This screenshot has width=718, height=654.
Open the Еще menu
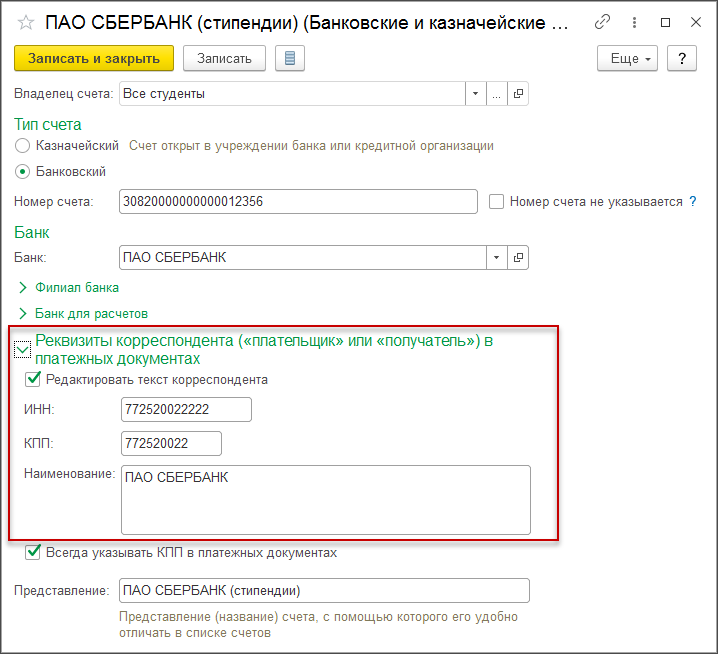click(x=627, y=58)
